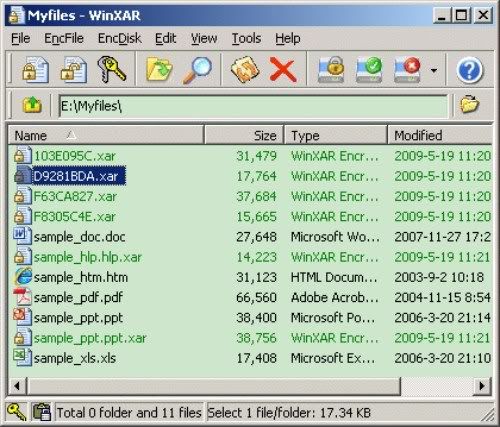The width and height of the screenshot is (500, 427).
Task: Sort by the Modified column header
Action: (x=440, y=135)
